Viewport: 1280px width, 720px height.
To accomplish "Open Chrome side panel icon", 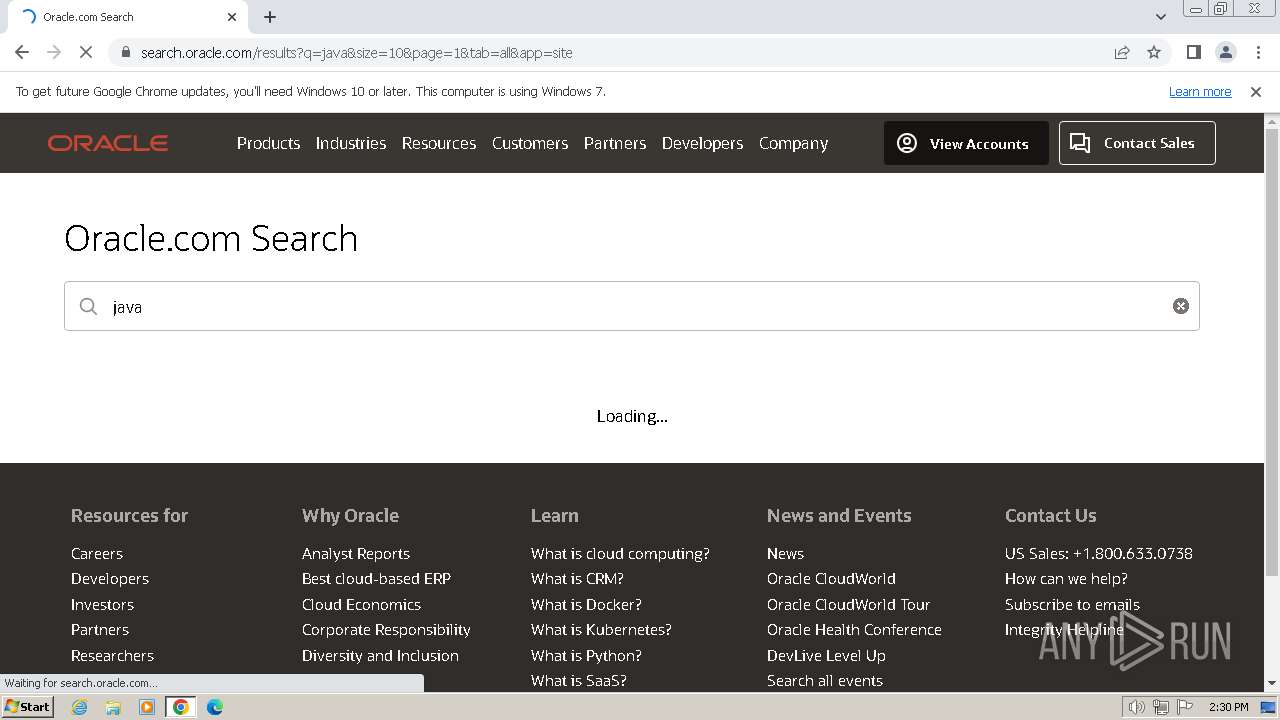I will 1193,52.
